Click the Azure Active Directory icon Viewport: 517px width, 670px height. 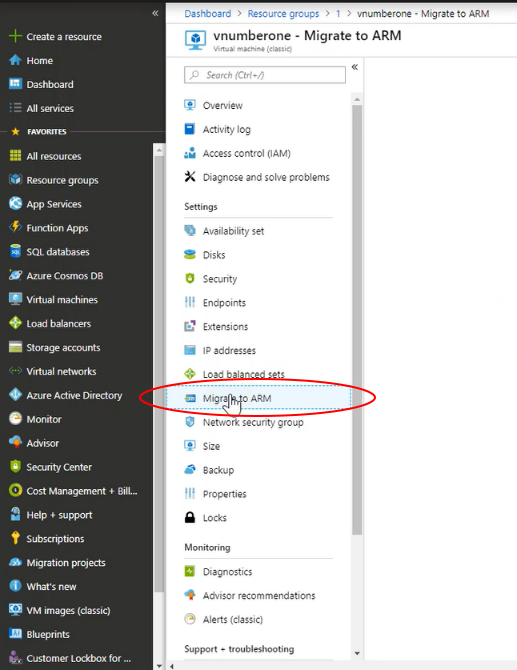15,395
